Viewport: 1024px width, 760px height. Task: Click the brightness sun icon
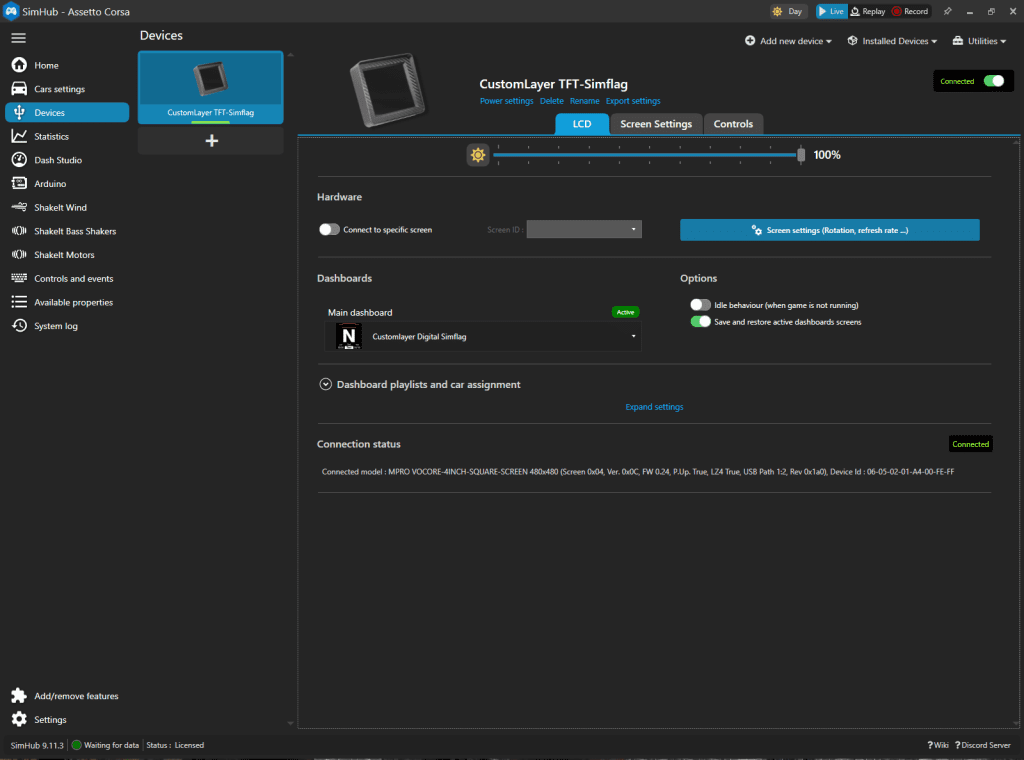click(478, 155)
